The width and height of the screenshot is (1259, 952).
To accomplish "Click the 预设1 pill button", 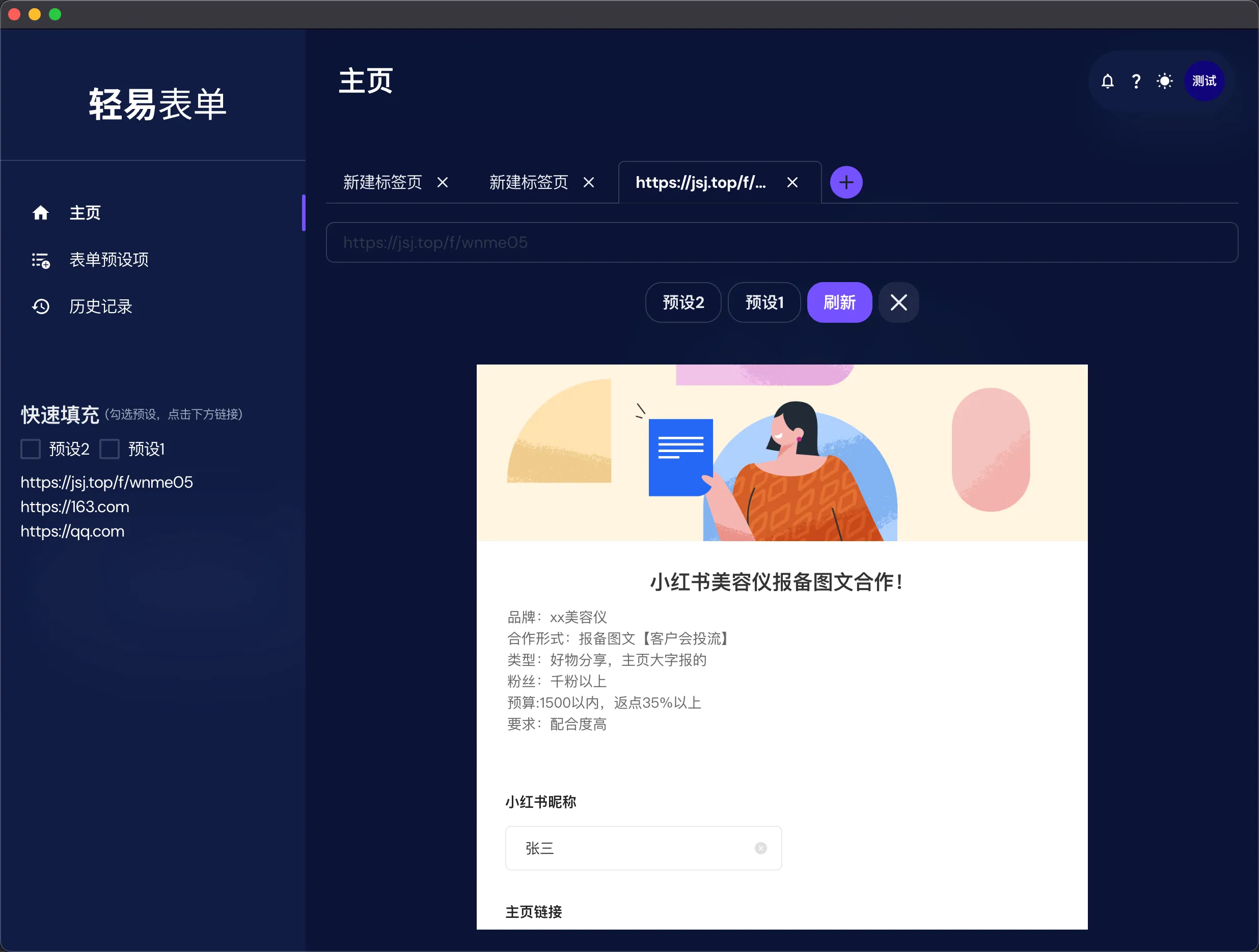I will click(x=764, y=302).
